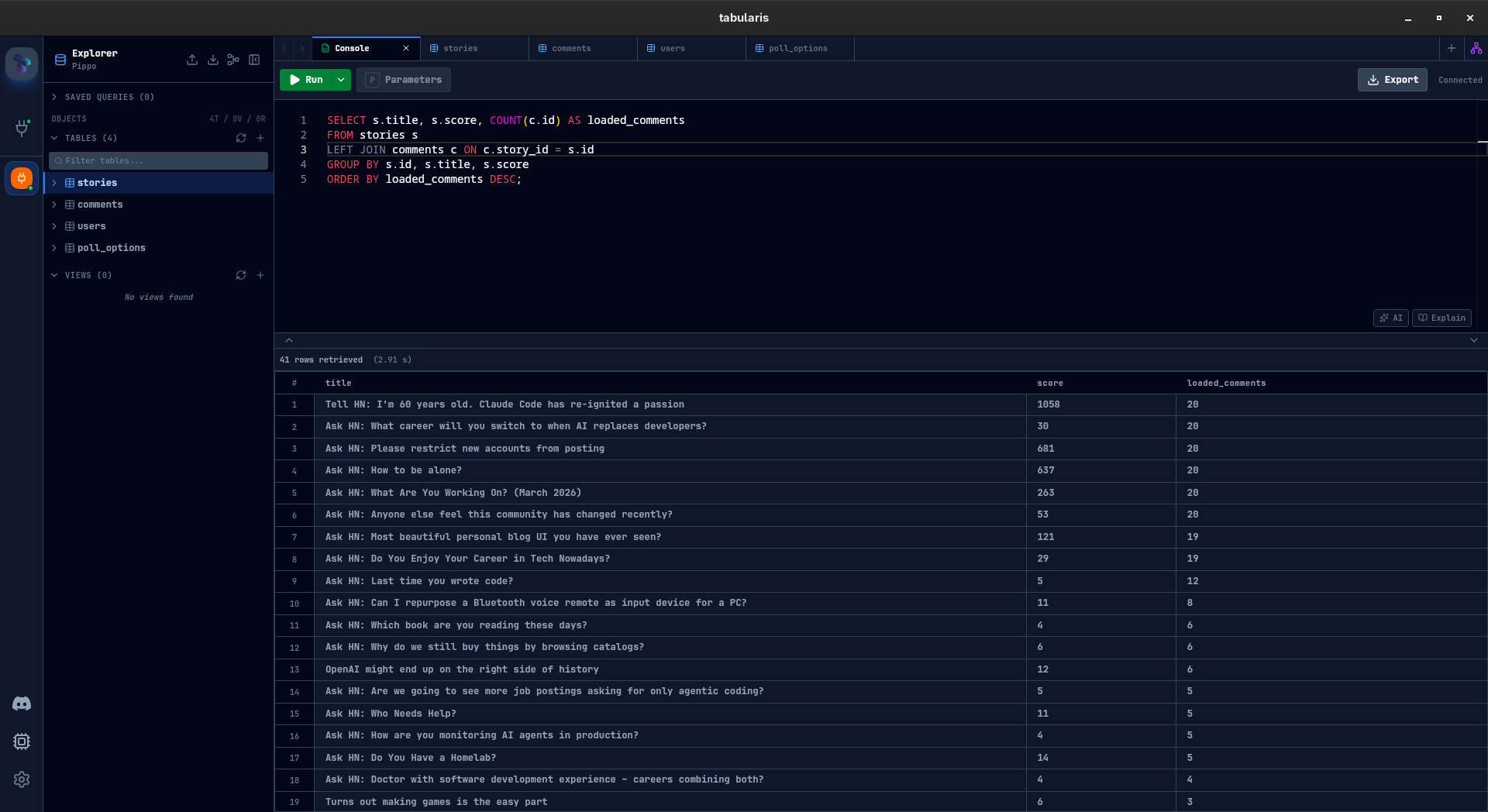1488x812 pixels.
Task: Toggle the Parameters panel
Action: 403,80
